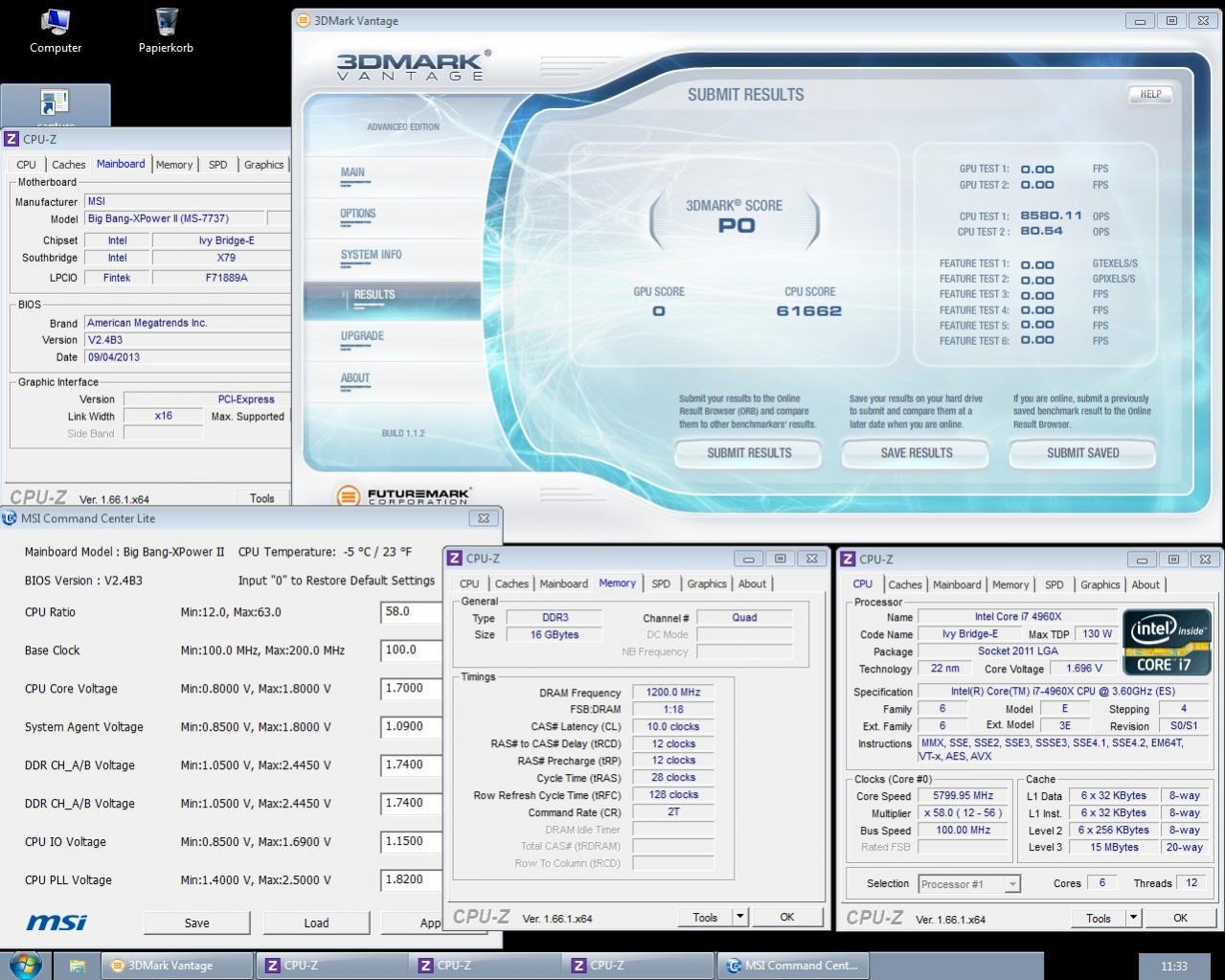Click the DRAM Frequency value 1200.0 MHz

tap(672, 693)
